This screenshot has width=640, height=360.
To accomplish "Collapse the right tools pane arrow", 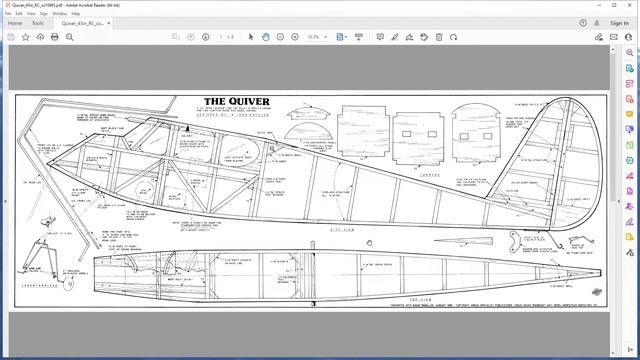I will 630,349.
